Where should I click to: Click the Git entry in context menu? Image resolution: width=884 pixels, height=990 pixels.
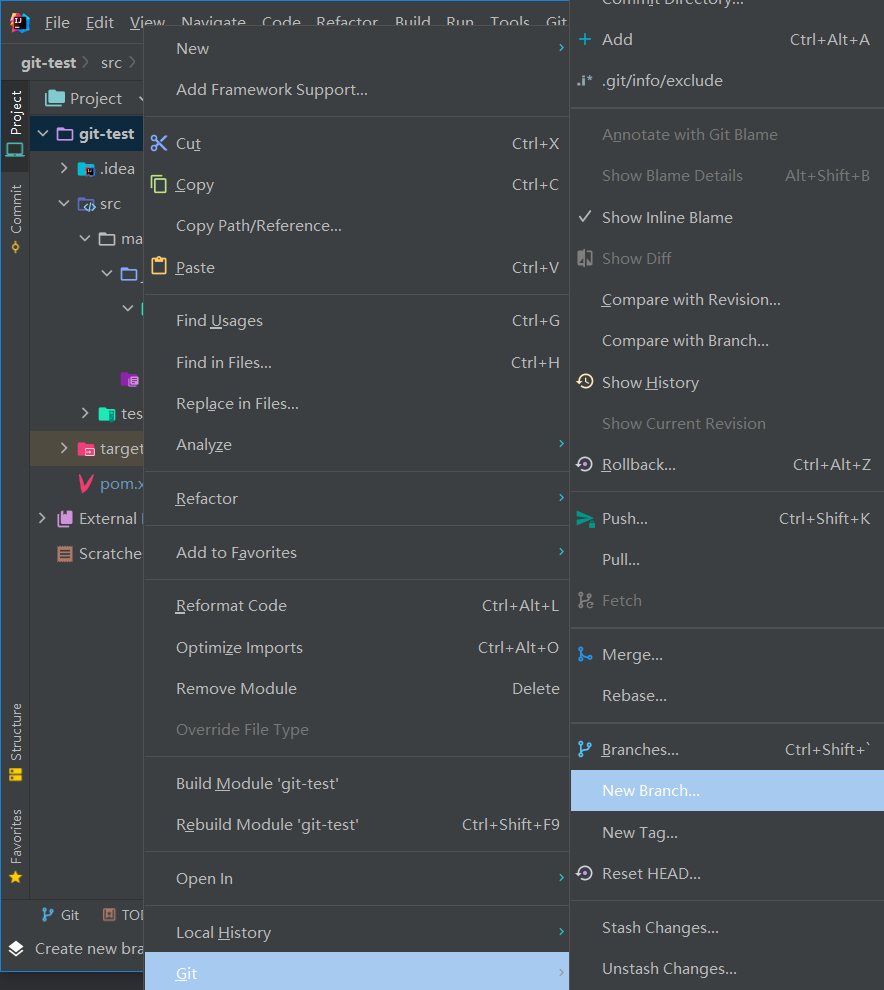point(357,973)
